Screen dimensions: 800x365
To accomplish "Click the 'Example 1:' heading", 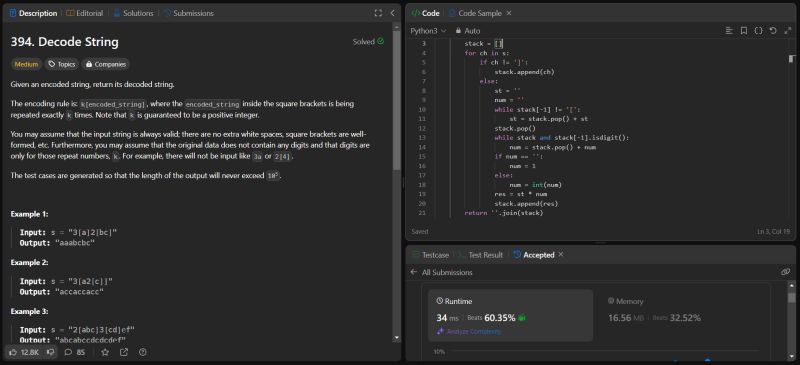I will click(x=30, y=214).
